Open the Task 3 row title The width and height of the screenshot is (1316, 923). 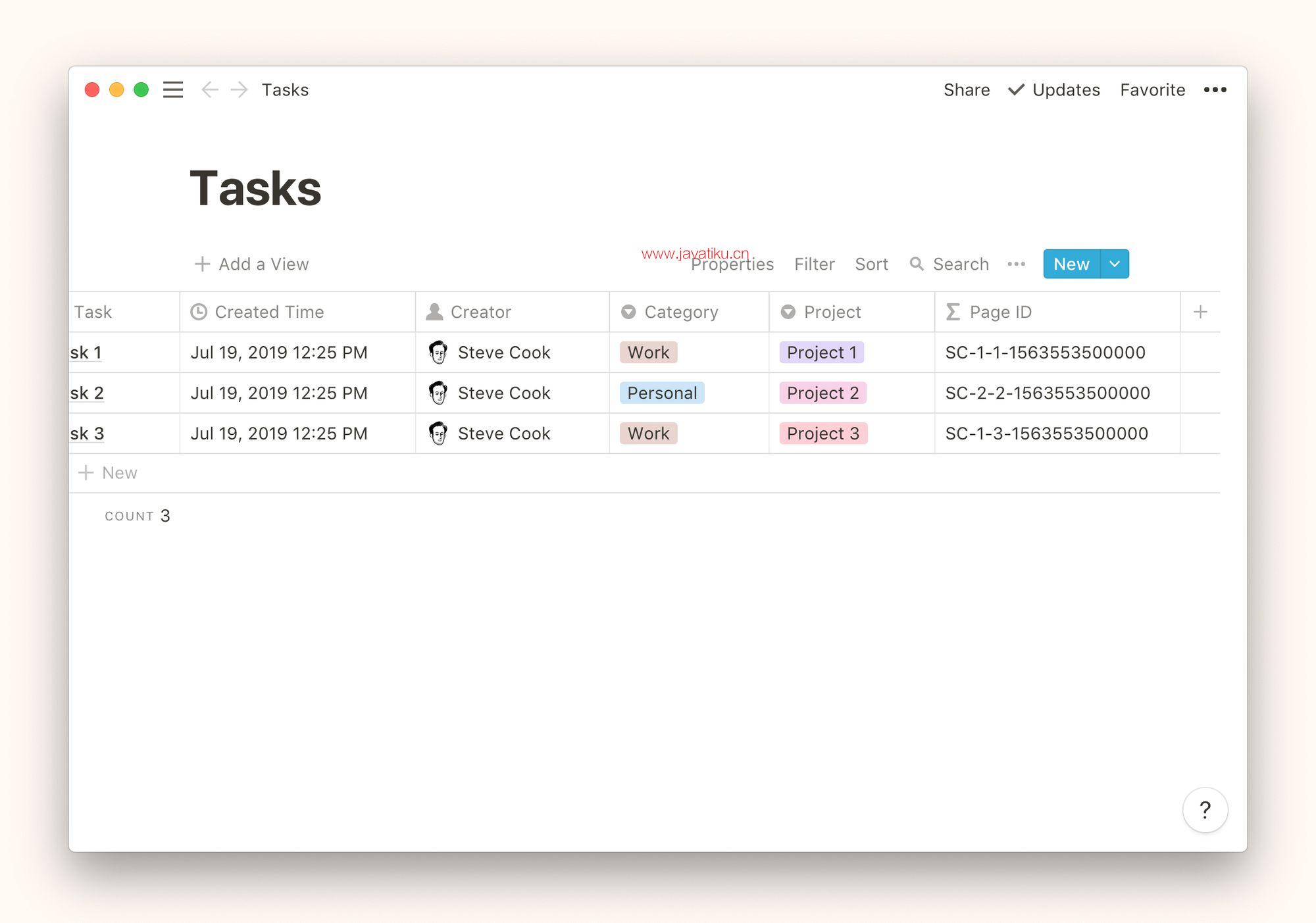click(87, 434)
